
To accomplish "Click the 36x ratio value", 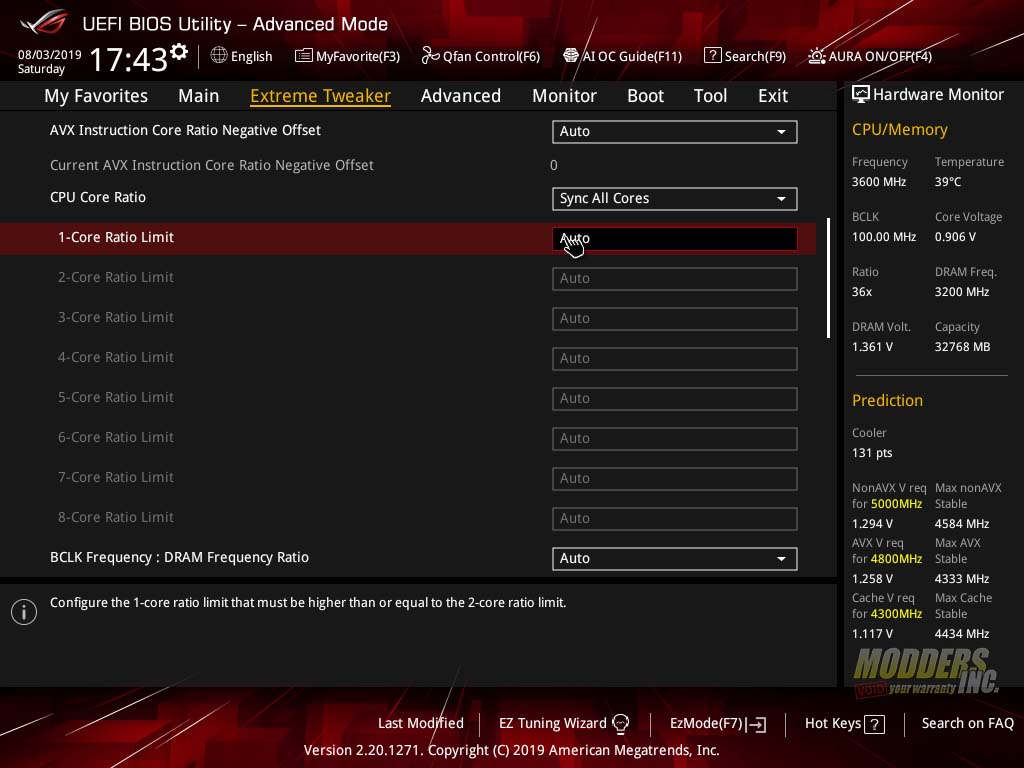I will tap(861, 292).
